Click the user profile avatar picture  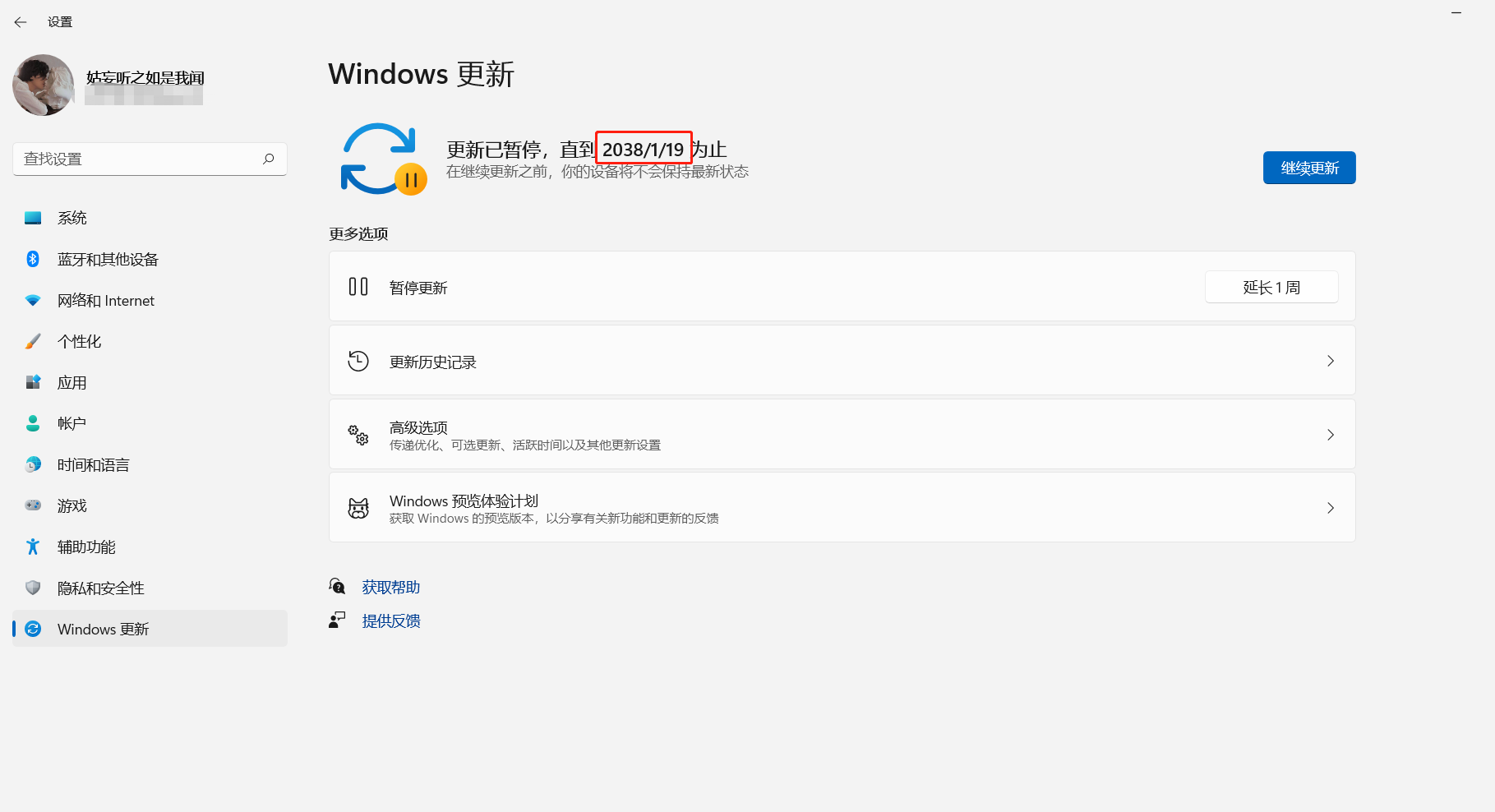(44, 85)
